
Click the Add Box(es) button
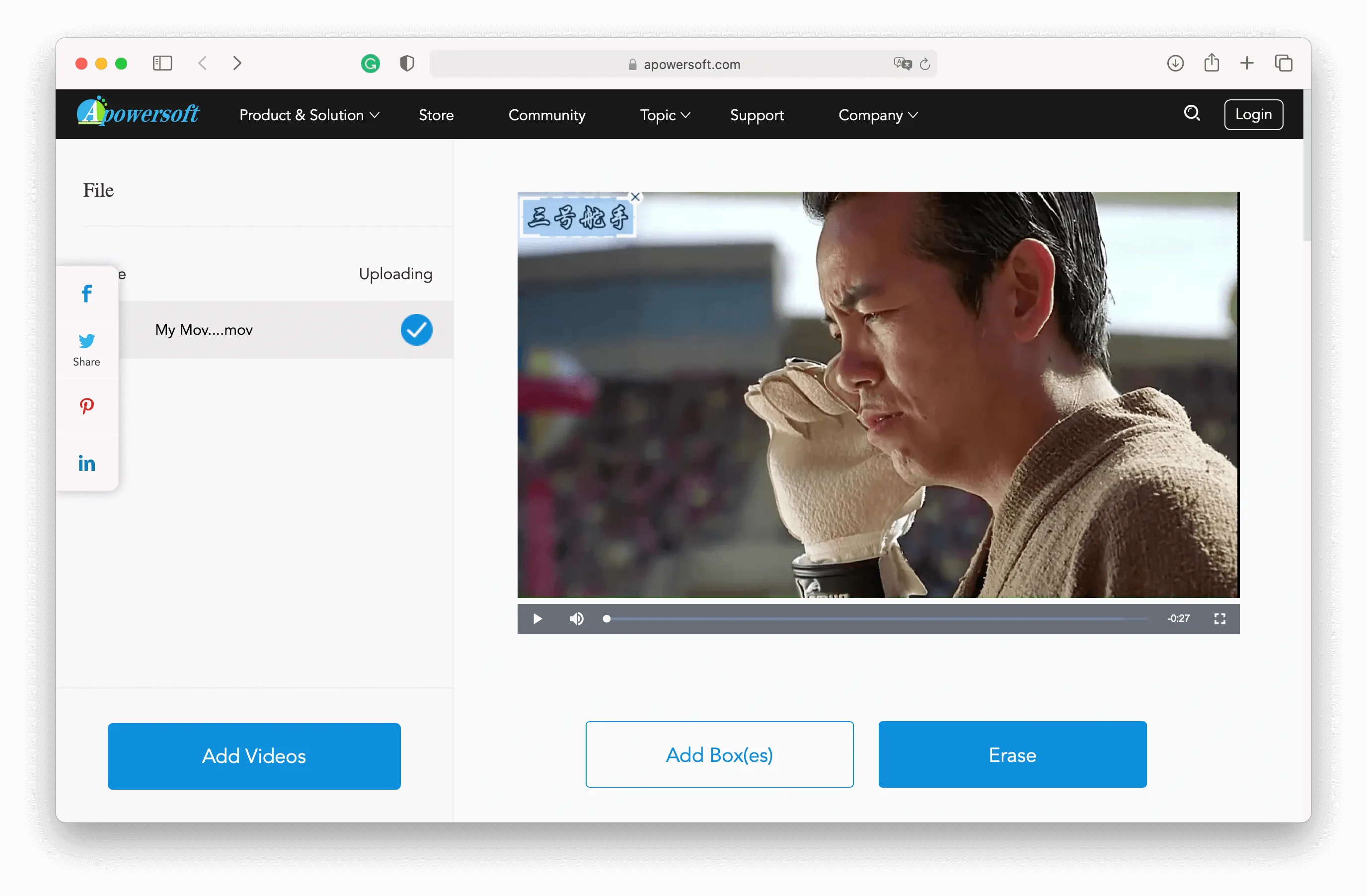pos(719,754)
